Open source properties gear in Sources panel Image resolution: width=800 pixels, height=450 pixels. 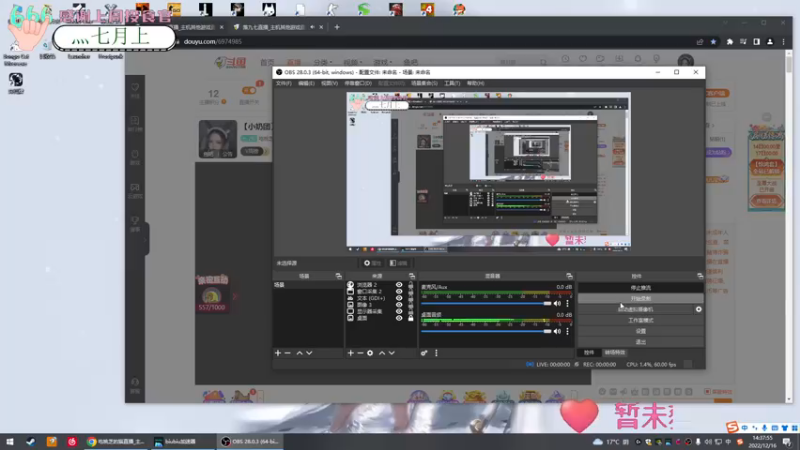coord(370,353)
